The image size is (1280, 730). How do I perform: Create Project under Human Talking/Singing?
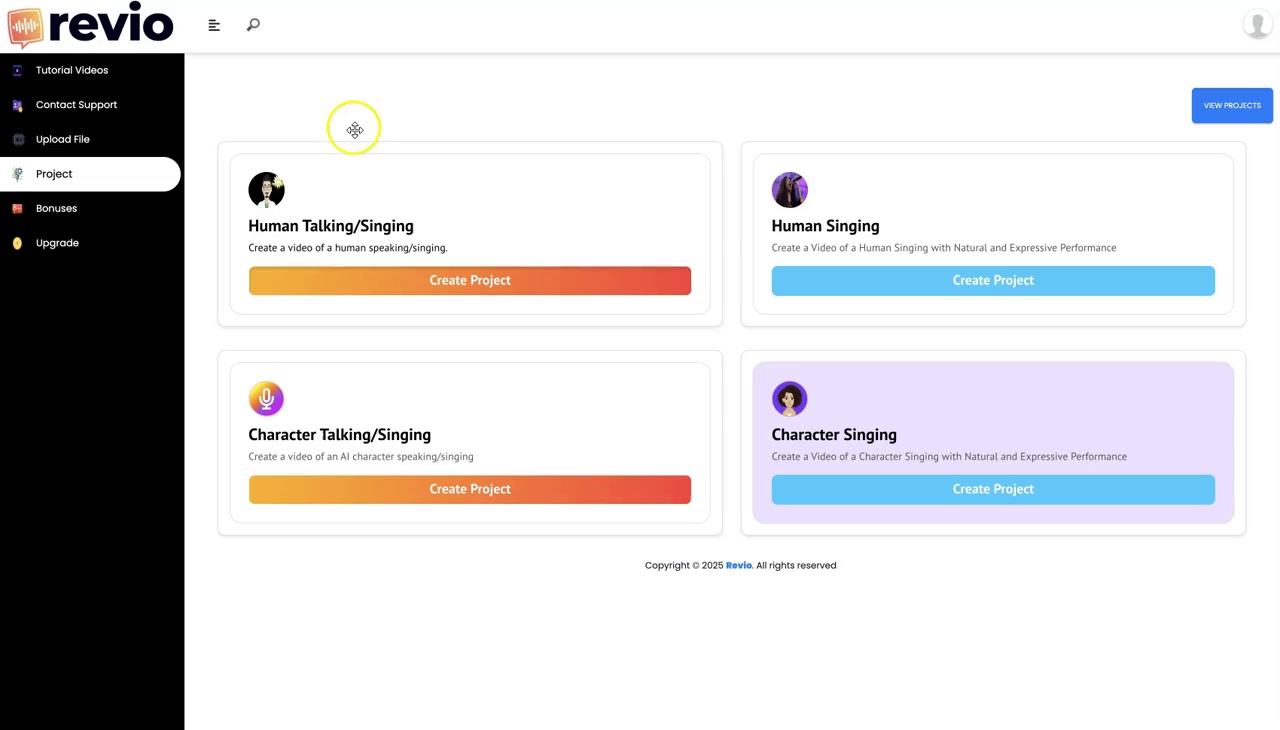coord(470,281)
